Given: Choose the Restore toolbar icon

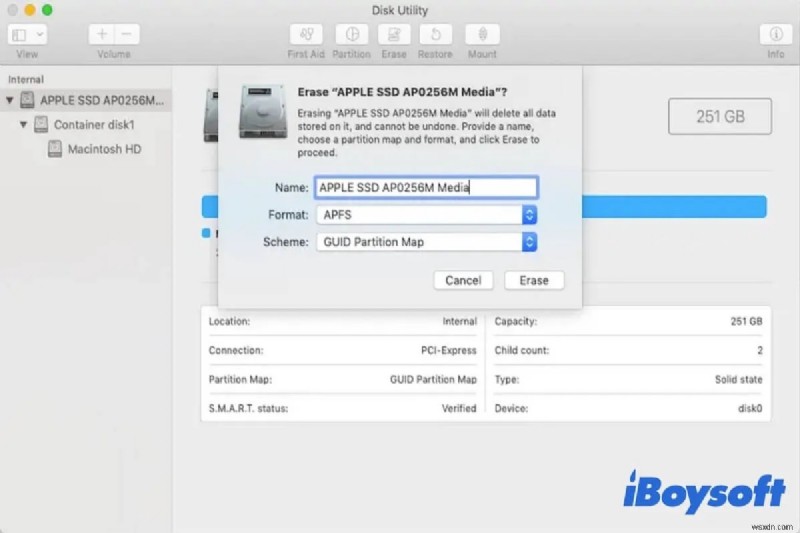Looking at the screenshot, I should pos(435,34).
